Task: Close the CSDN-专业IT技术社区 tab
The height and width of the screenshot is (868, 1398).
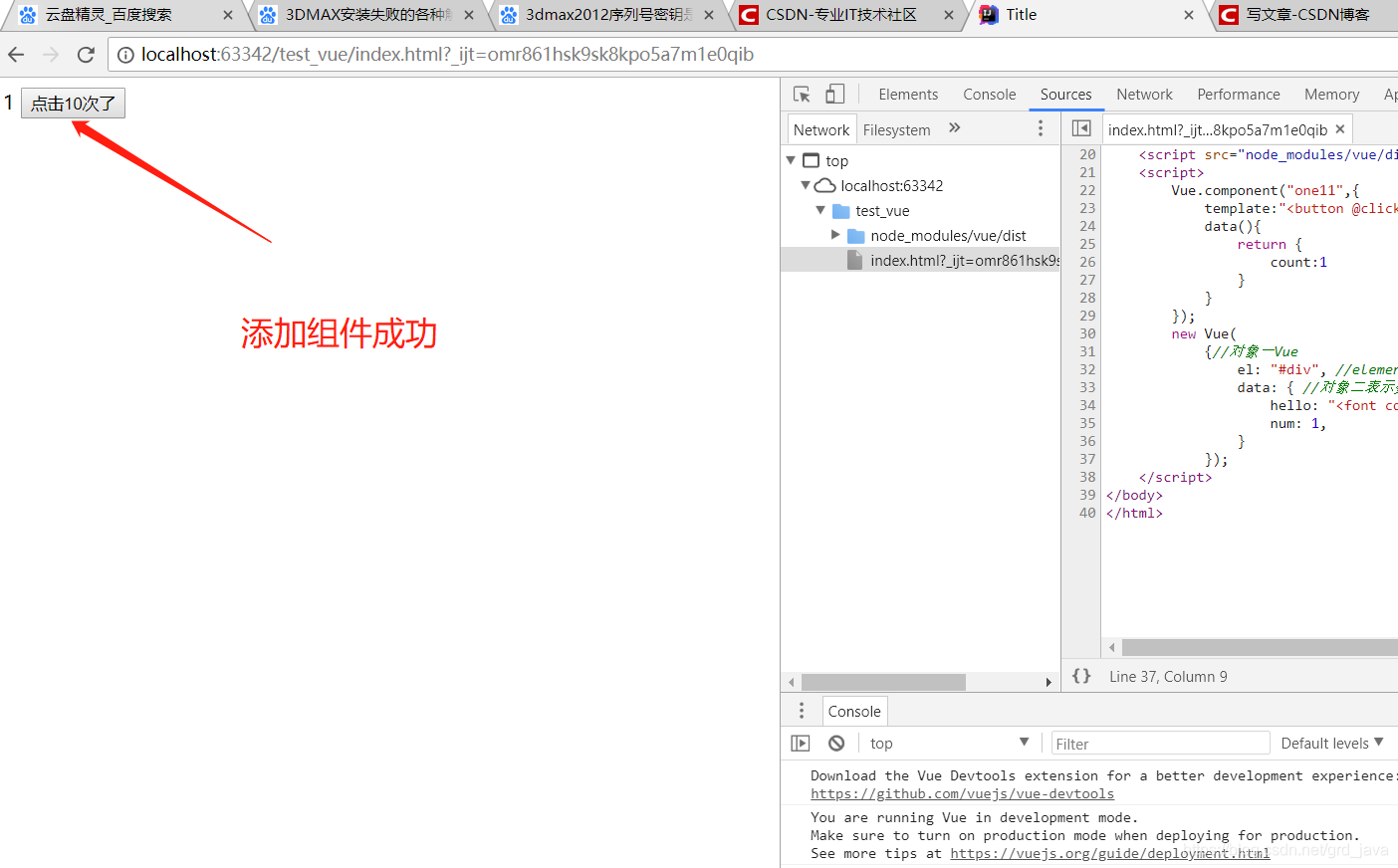Action: coord(949,15)
